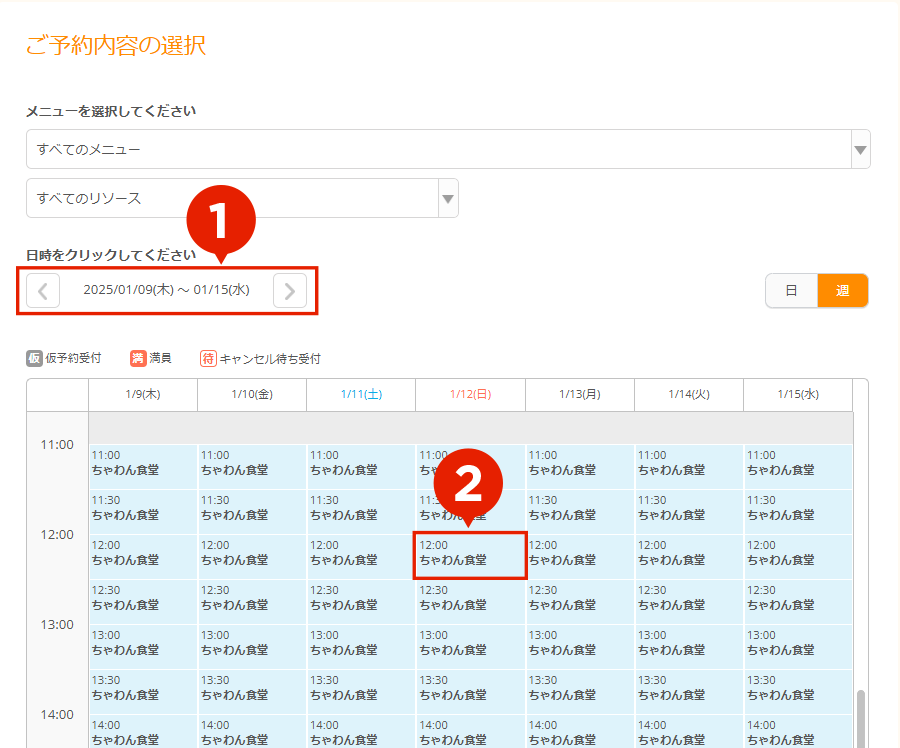This screenshot has height=748, width=900.
Task: Open the すべてのリソース dropdown
Action: pos(232,198)
